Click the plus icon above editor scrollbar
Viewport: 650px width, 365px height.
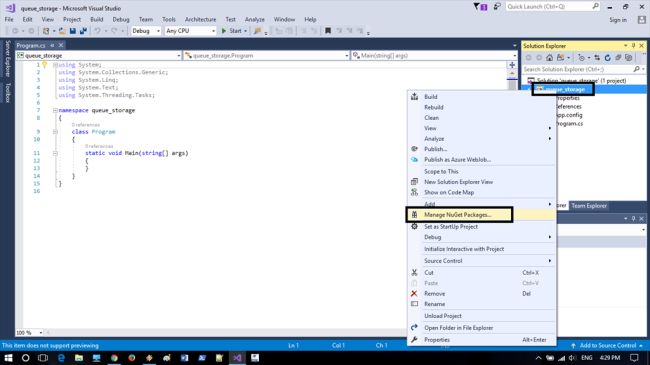click(512, 65)
